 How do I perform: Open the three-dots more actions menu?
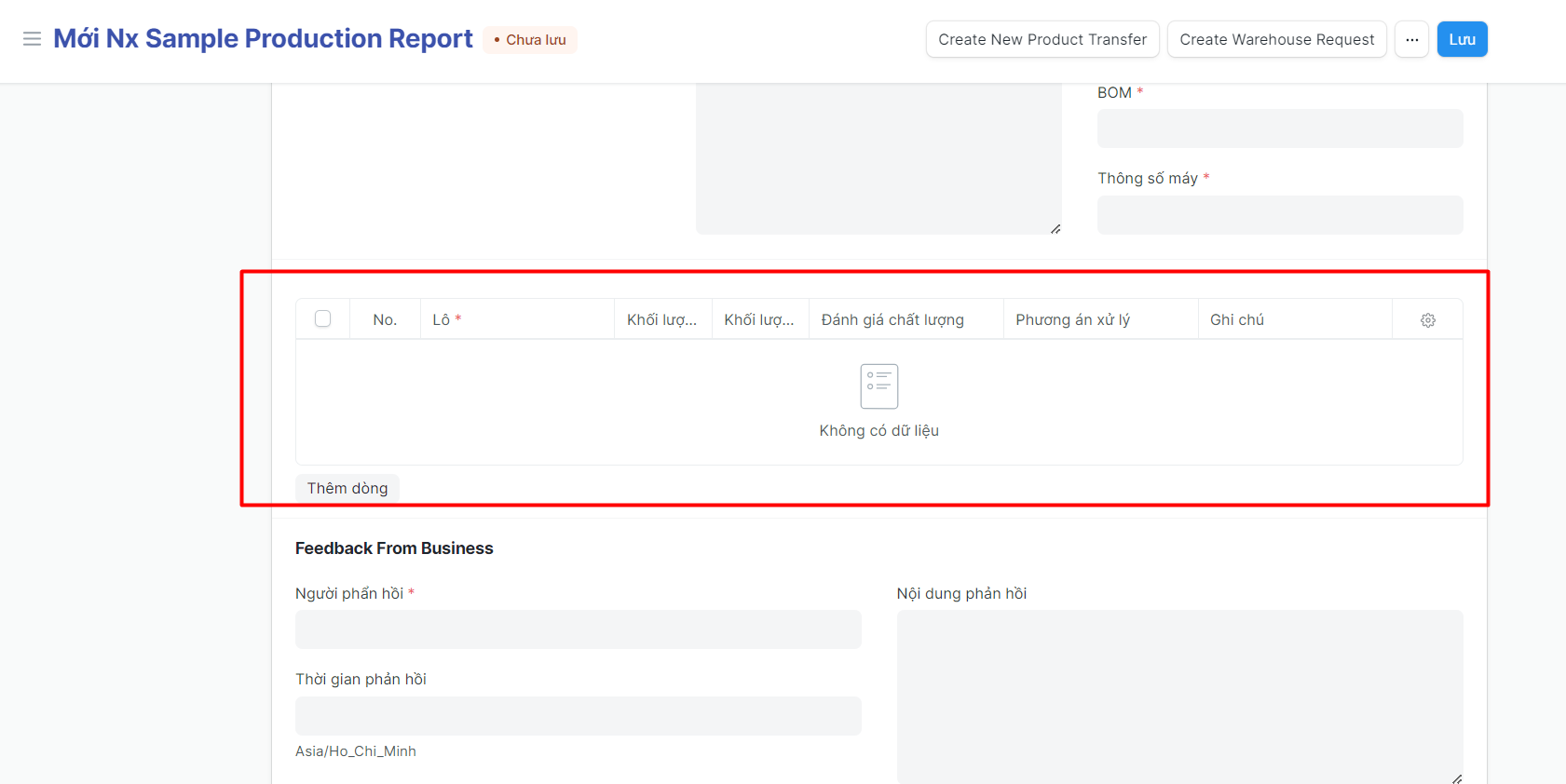point(1411,39)
